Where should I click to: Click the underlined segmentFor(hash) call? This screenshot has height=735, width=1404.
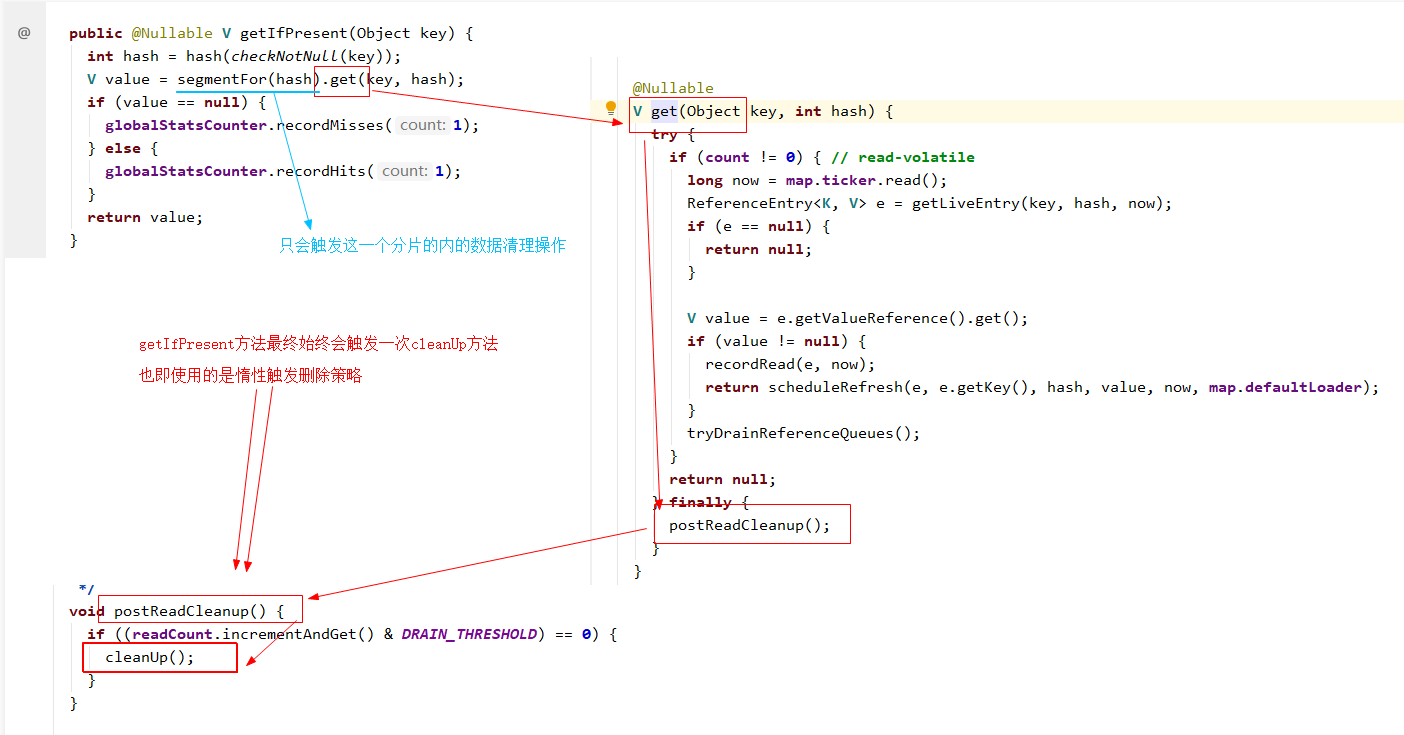tap(247, 79)
